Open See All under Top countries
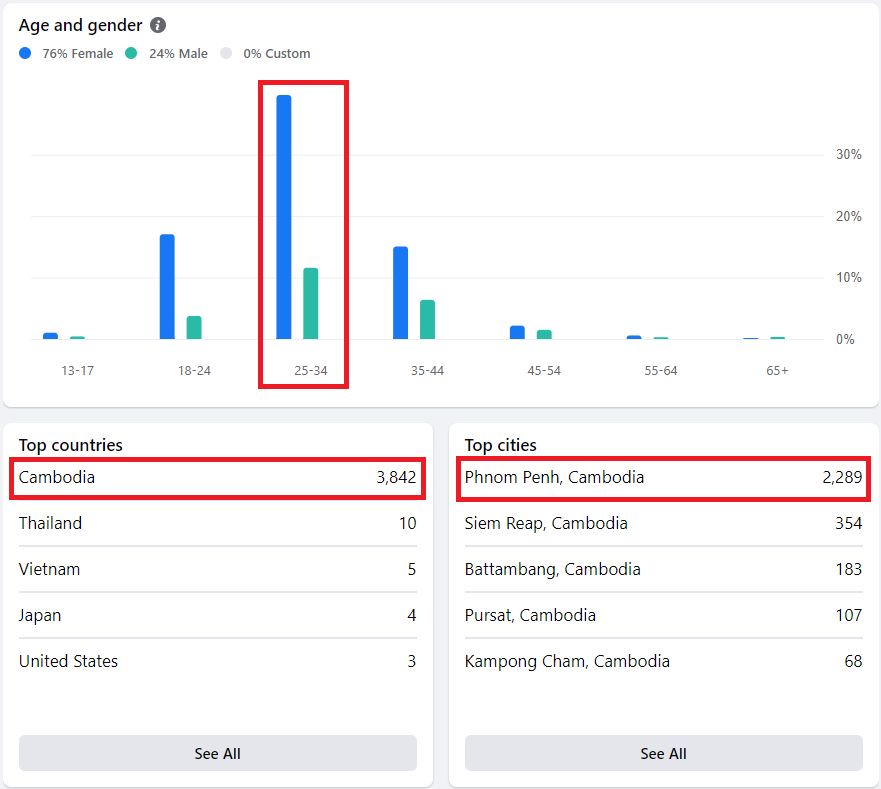This screenshot has width=881, height=789. pyautogui.click(x=218, y=753)
